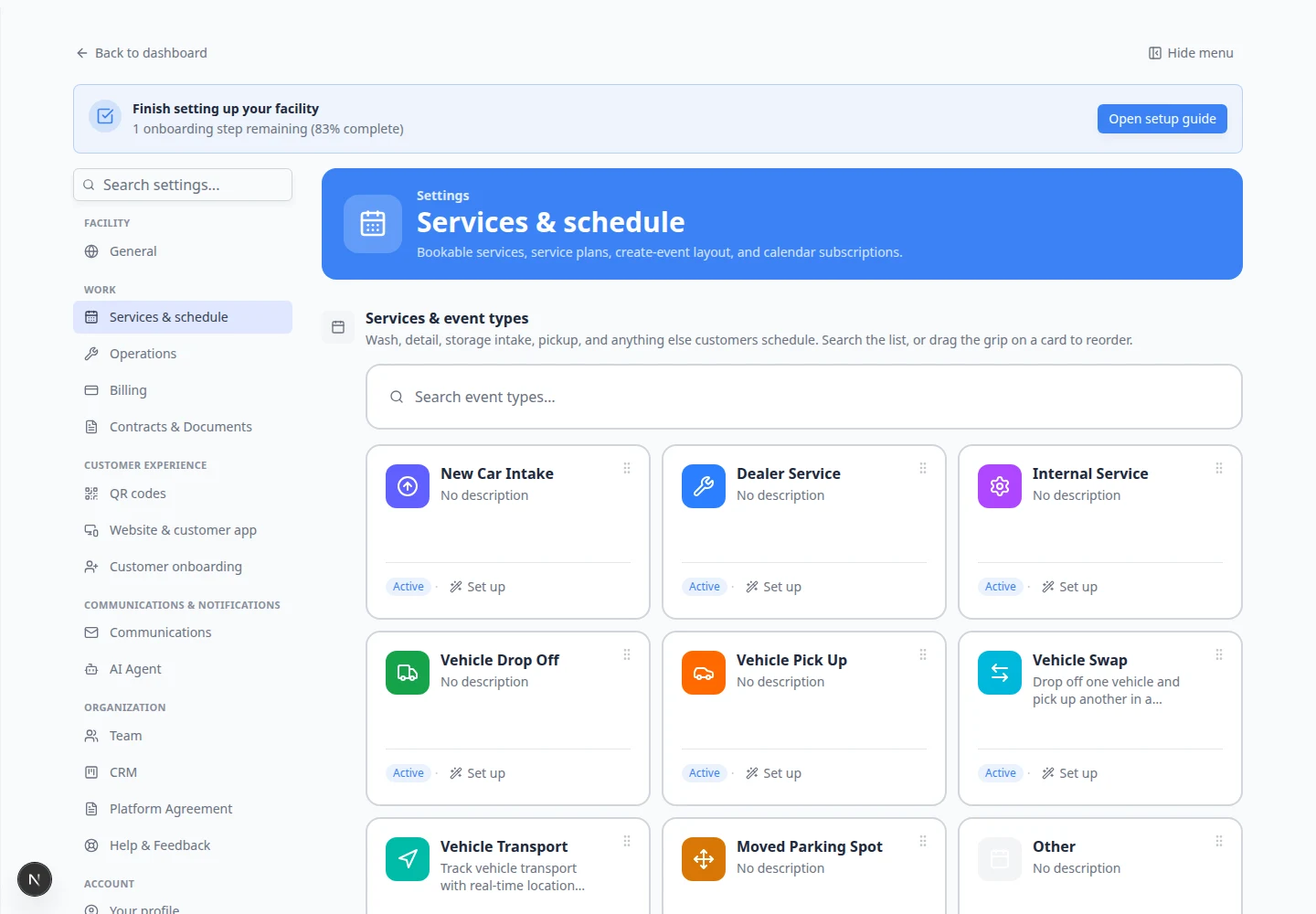1316x914 pixels.
Task: Click the calendar icon in Services & schedule header
Action: [x=373, y=224]
